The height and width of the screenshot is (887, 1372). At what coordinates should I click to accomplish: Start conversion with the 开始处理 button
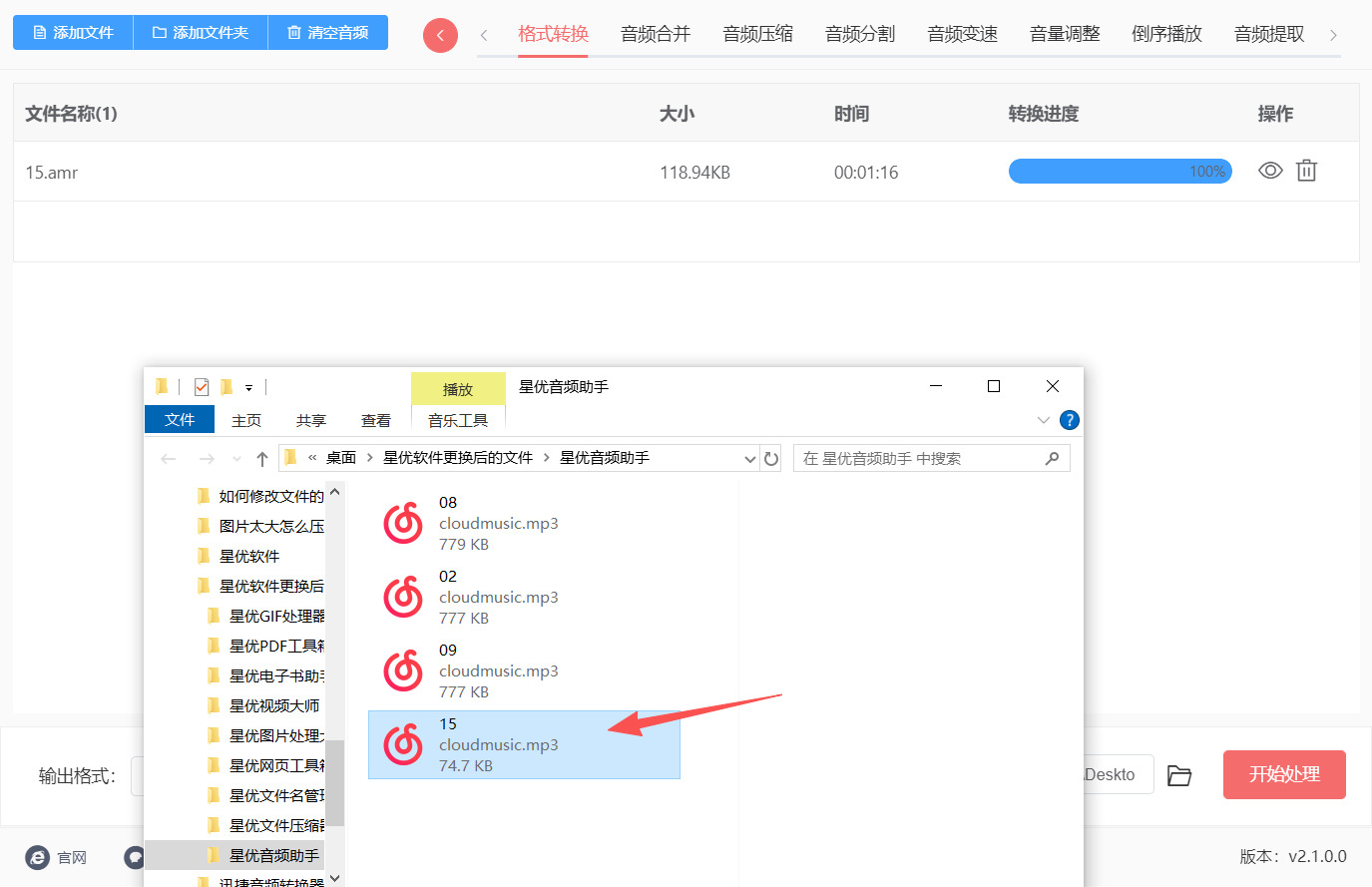point(1284,774)
